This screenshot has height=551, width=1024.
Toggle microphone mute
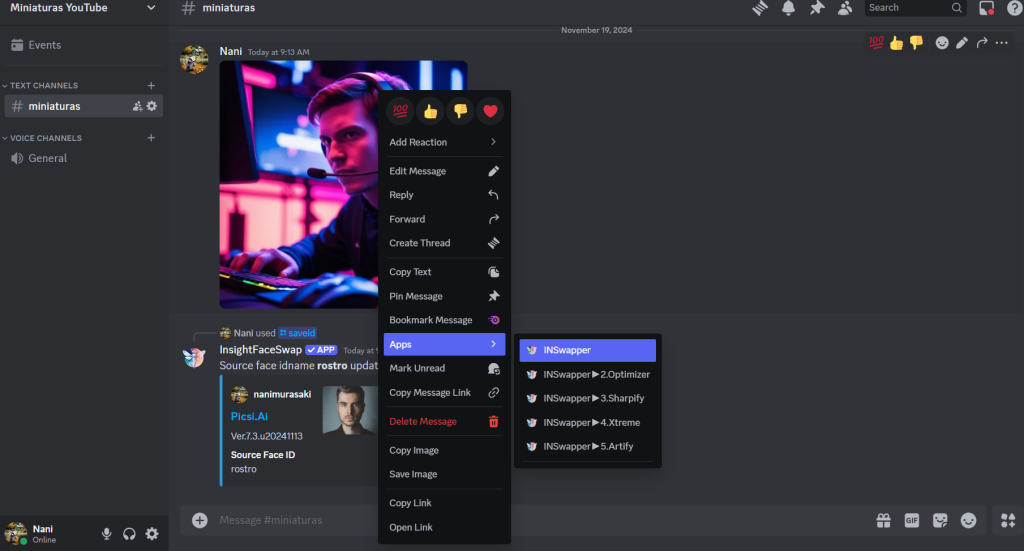click(106, 534)
